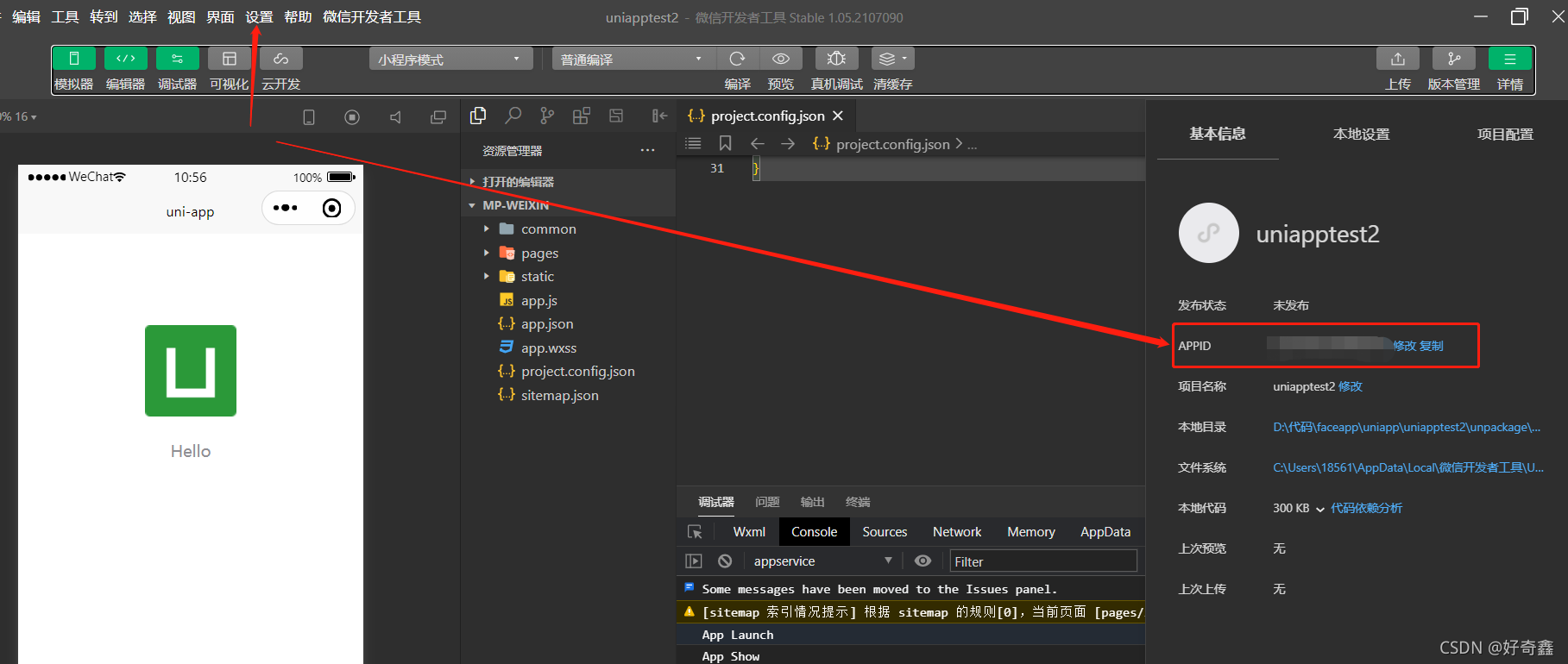Click the 预览 preview eye icon
Viewport: 1568px width, 664px height.
tap(781, 59)
